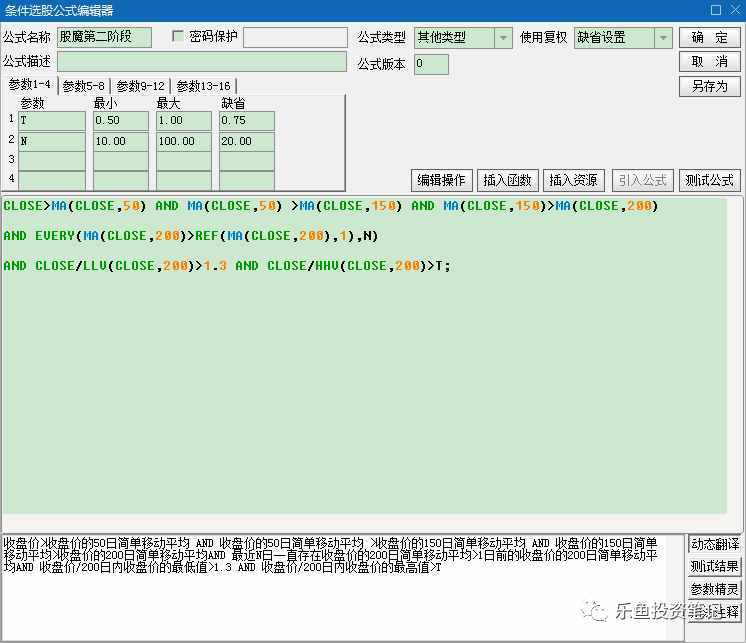The image size is (746, 643).
Task: Switch to the 参数9-12 tab
Action: coord(140,86)
